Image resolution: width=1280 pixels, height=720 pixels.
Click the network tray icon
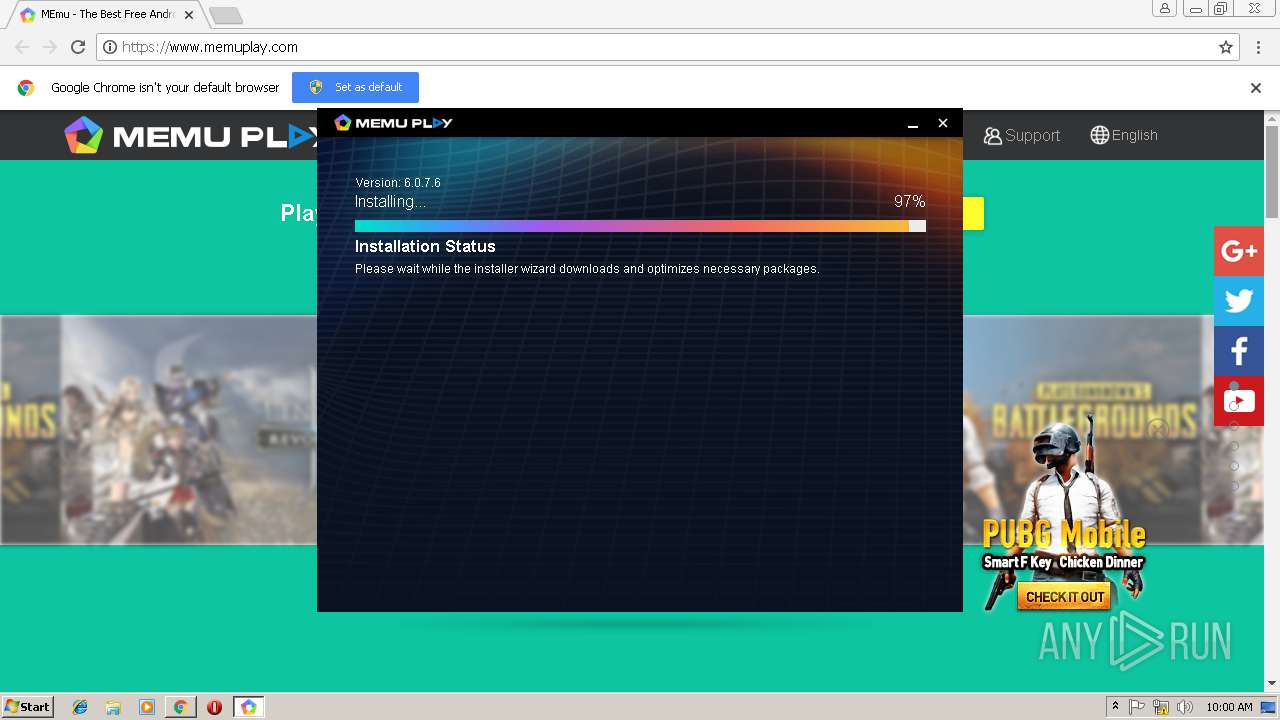pos(1161,707)
